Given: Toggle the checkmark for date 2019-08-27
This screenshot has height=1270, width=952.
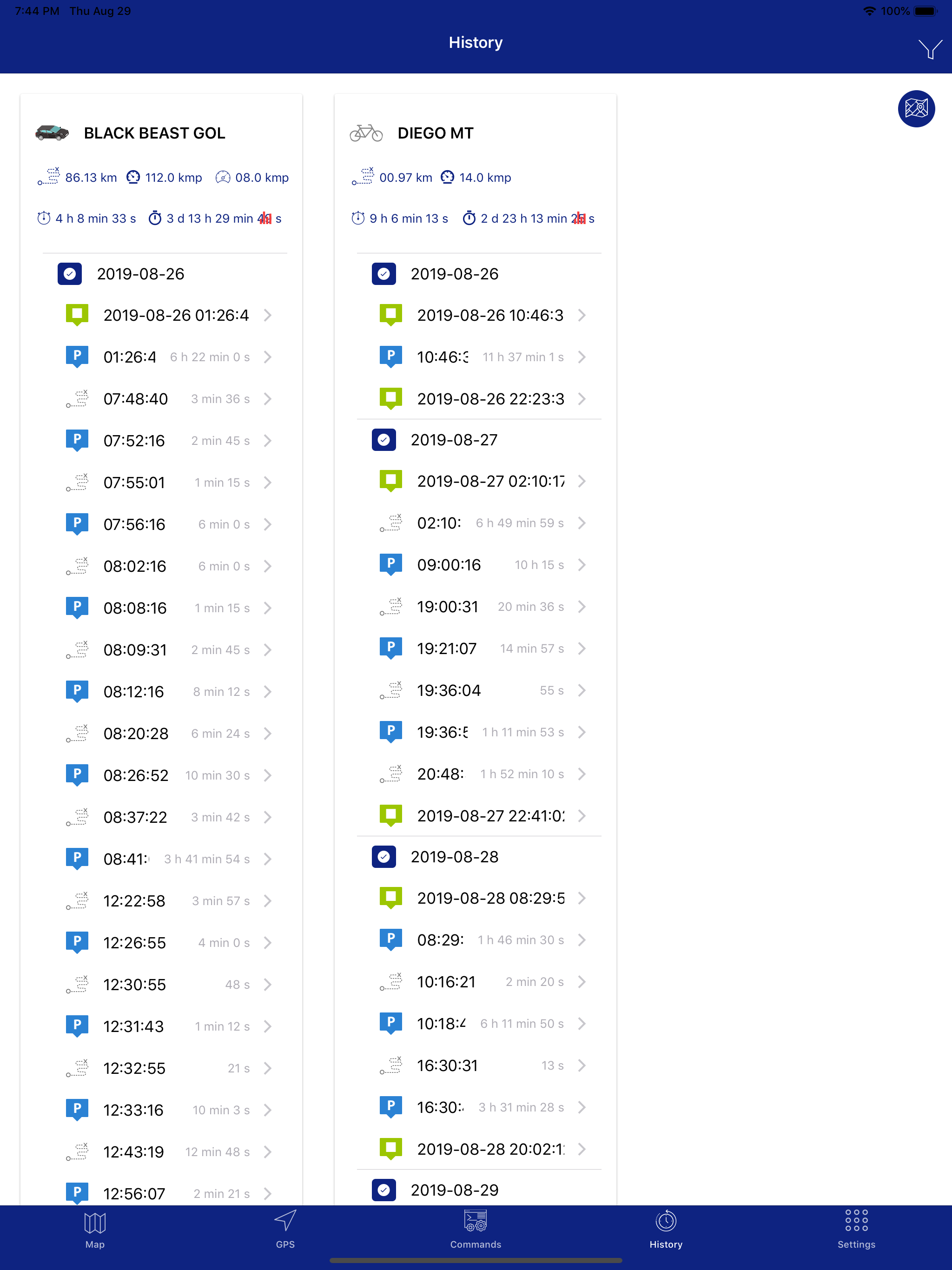Looking at the screenshot, I should [x=383, y=440].
